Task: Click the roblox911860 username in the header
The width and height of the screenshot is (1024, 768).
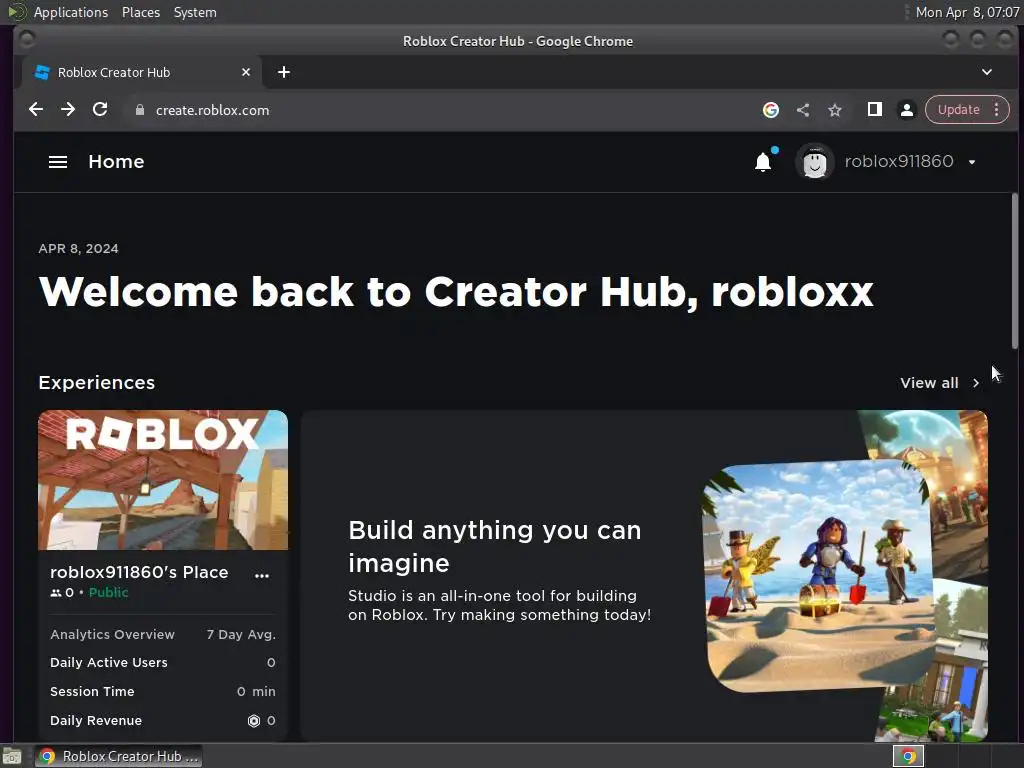Action: click(899, 161)
